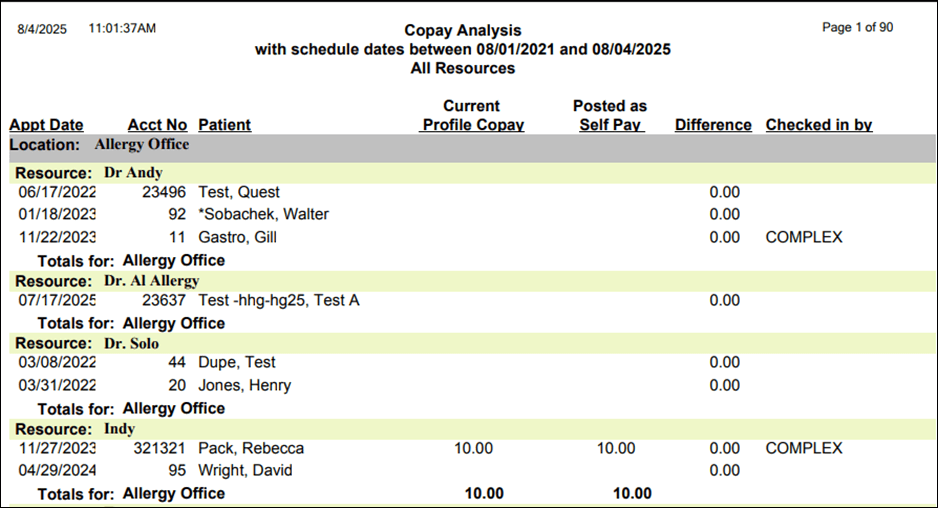Click the Appt Date column header
Viewport: 938px width, 508px height.
(x=46, y=125)
